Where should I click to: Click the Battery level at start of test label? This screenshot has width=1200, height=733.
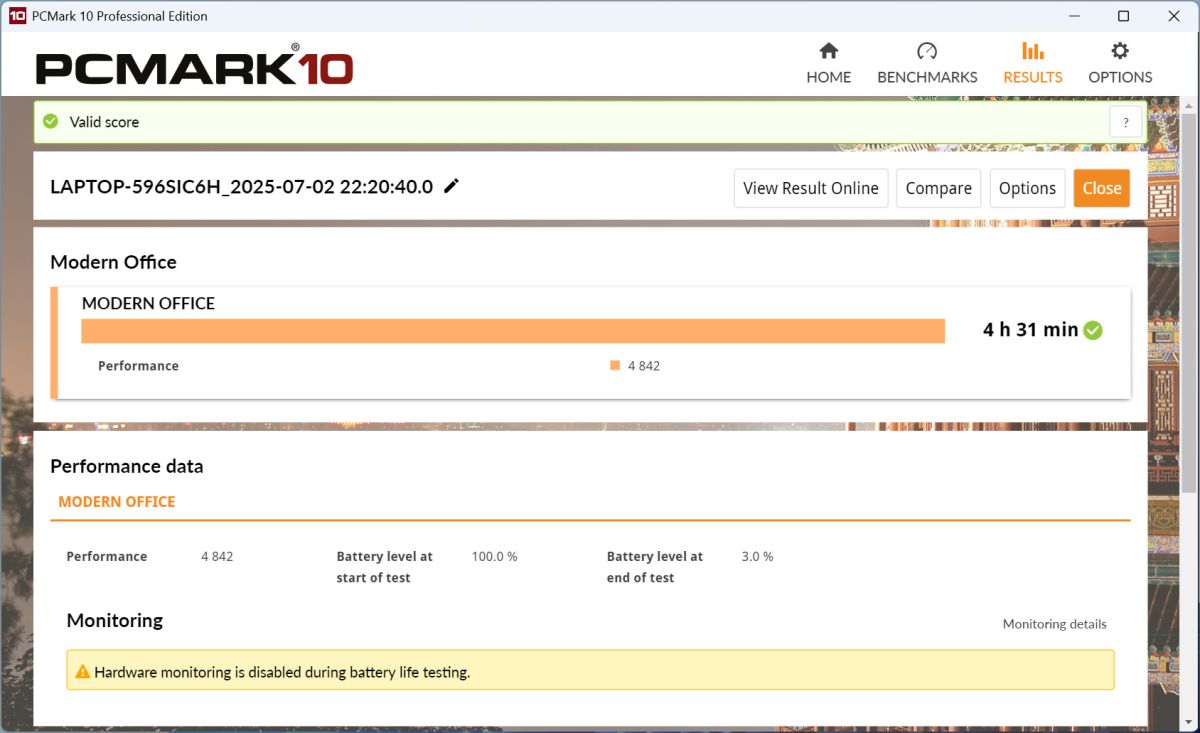(384, 567)
